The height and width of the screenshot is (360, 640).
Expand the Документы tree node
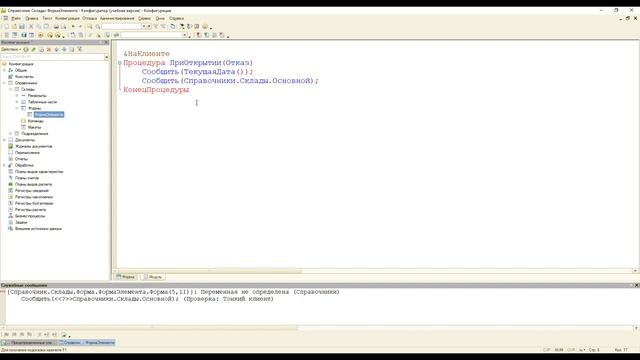4,140
